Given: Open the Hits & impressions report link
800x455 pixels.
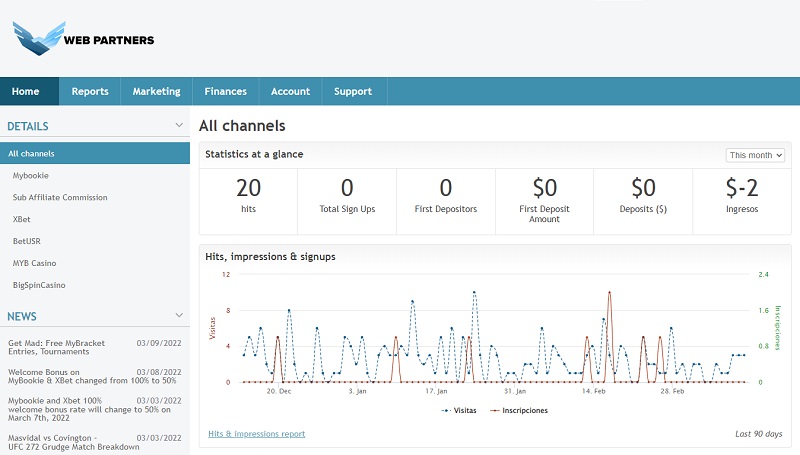Looking at the screenshot, I should click(257, 434).
